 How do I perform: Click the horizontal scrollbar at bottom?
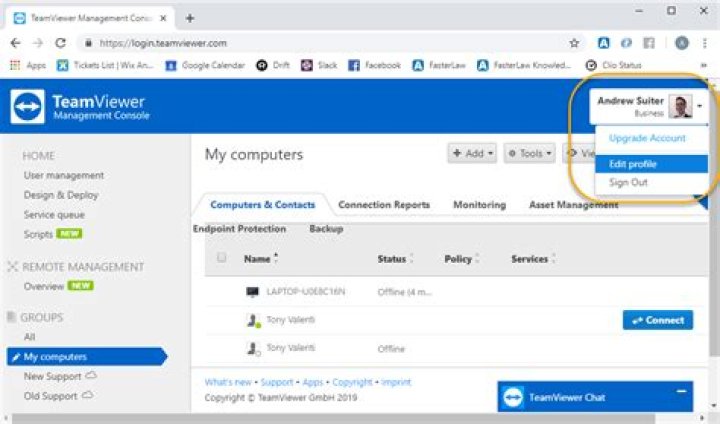coord(333,418)
